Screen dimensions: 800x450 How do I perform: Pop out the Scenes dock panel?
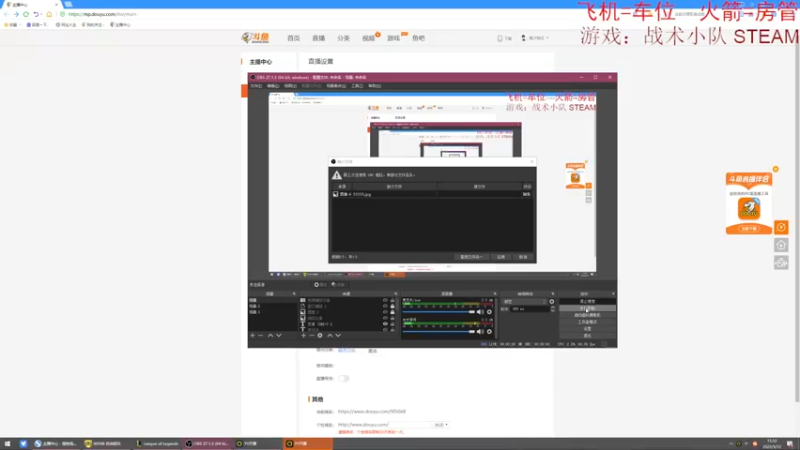pyautogui.click(x=294, y=294)
